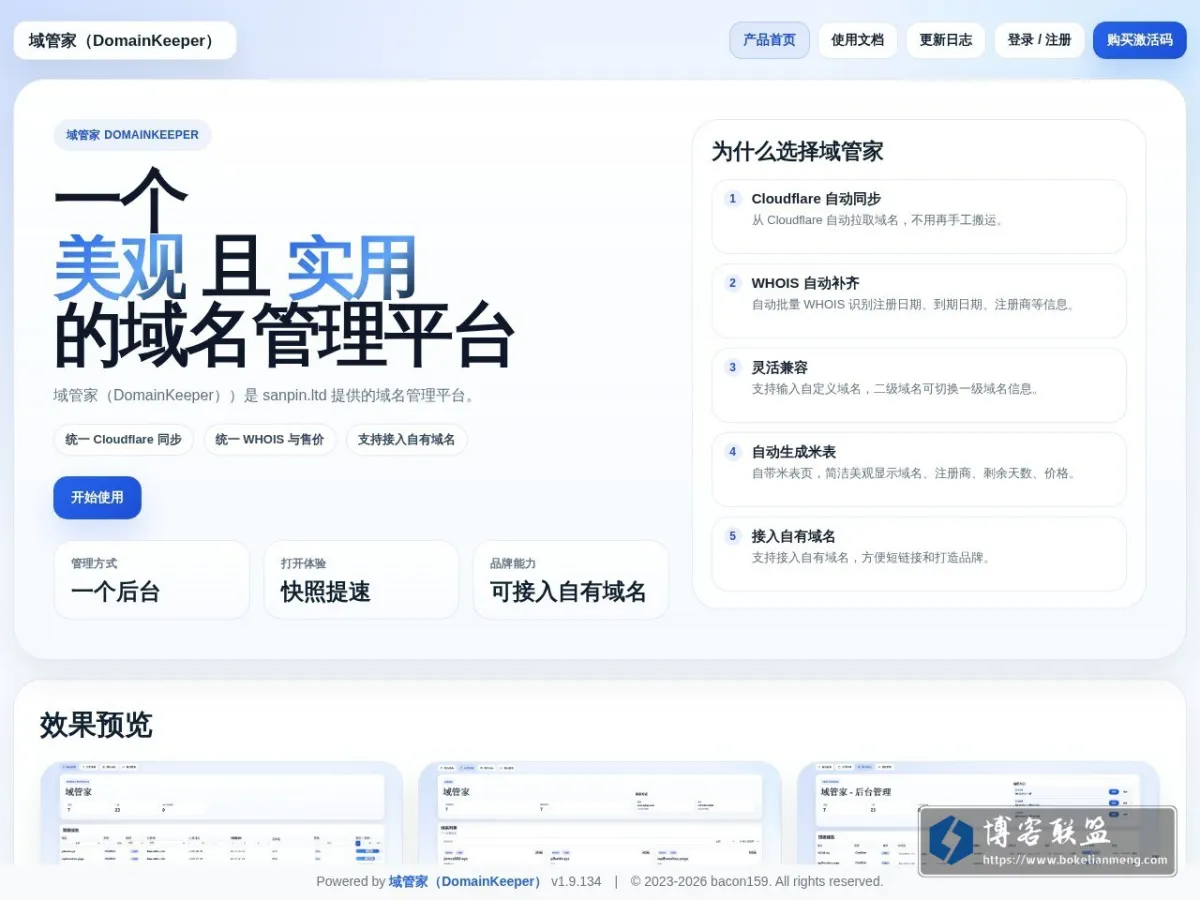
Task: Click the 接入自有域名 feature heading
Action: 794,536
